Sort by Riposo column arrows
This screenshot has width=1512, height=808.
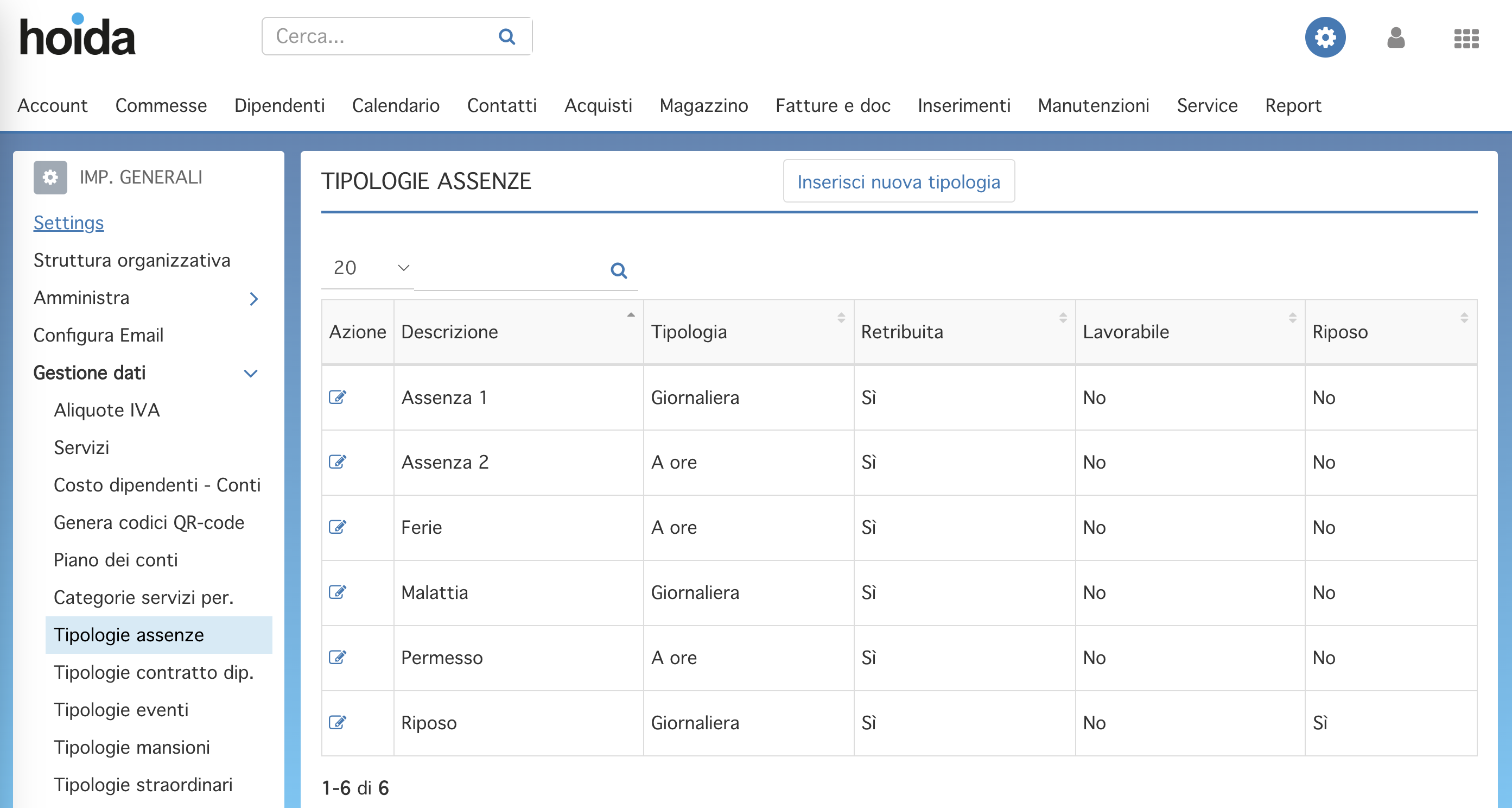click(1464, 318)
